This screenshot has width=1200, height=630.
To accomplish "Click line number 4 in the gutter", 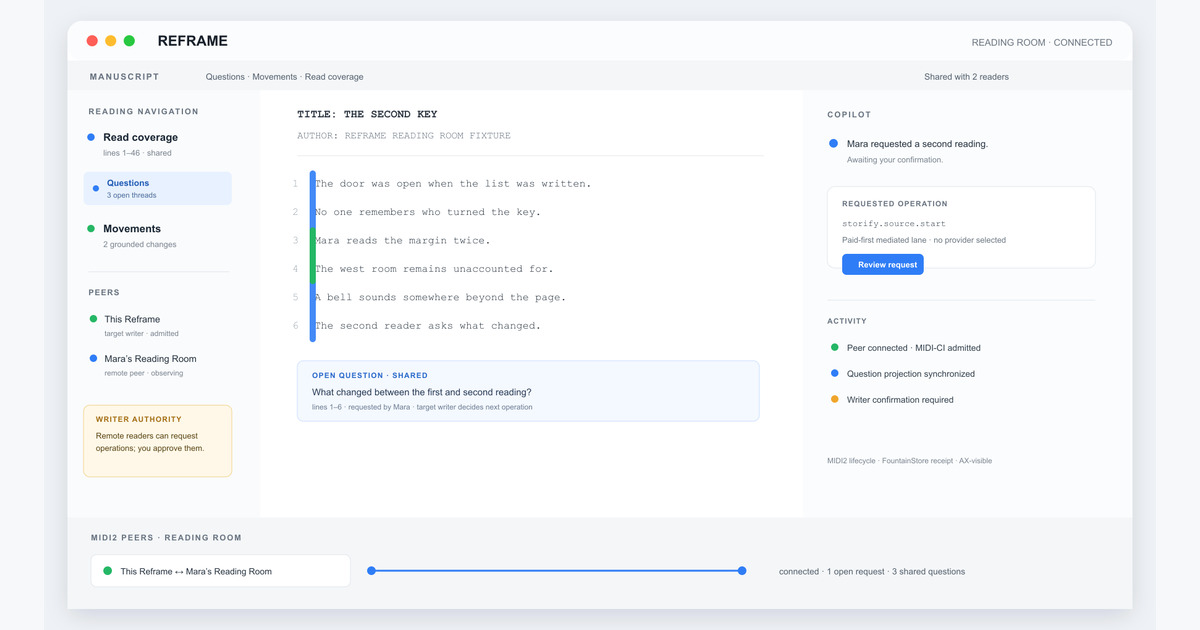I will [x=295, y=269].
